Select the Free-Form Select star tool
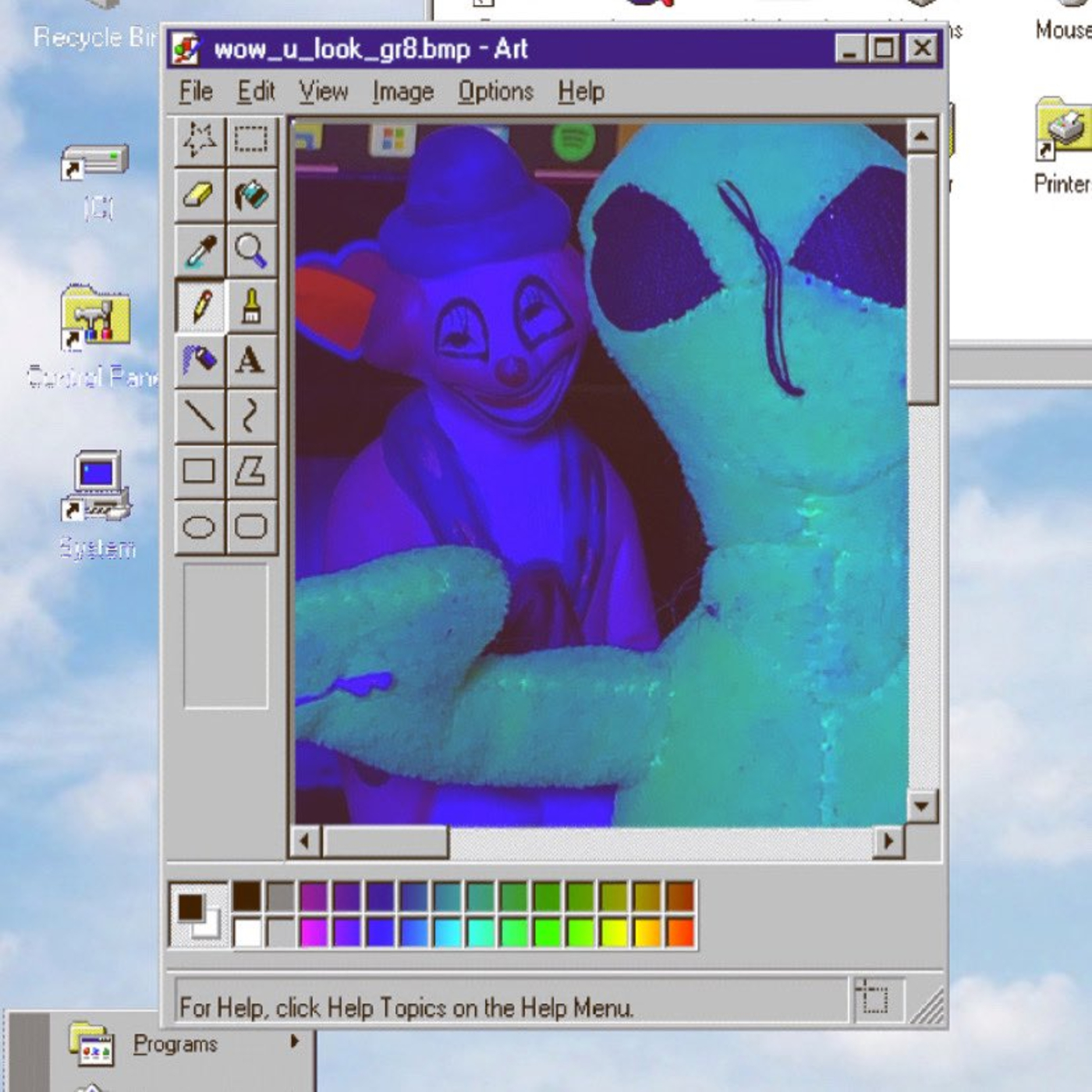Screen dimensions: 1092x1092 199,140
